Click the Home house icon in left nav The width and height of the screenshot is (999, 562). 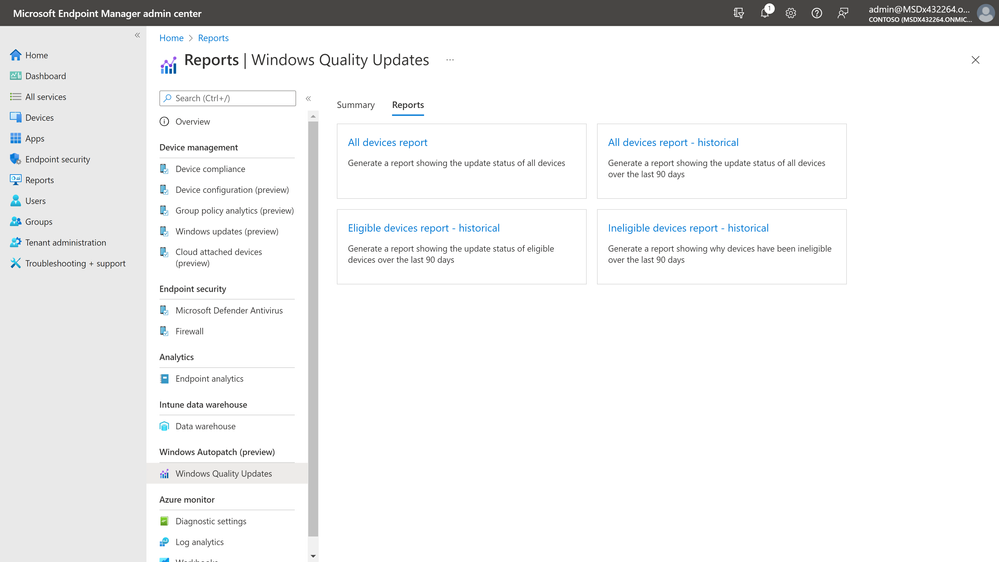(x=15, y=55)
